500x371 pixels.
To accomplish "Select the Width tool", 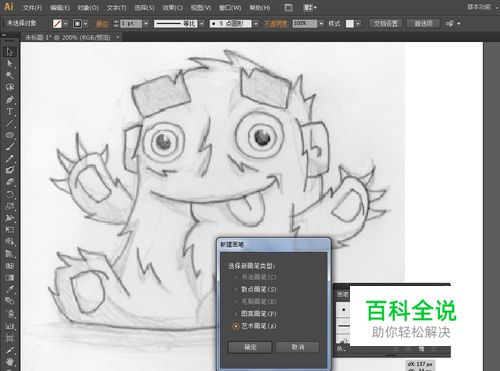I will click(10, 218).
